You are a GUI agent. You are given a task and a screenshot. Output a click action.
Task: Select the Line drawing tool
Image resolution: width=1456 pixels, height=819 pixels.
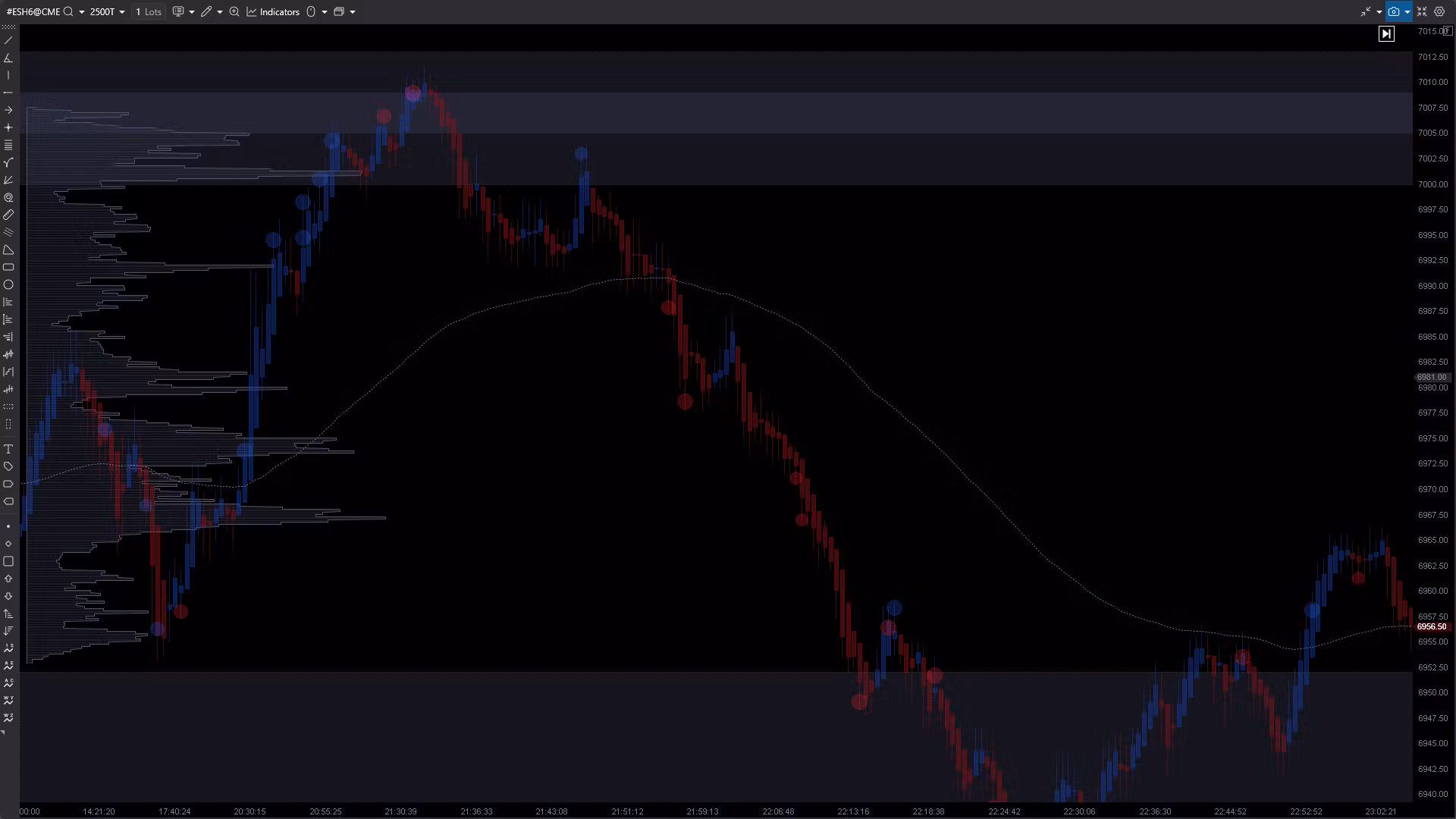(8, 40)
